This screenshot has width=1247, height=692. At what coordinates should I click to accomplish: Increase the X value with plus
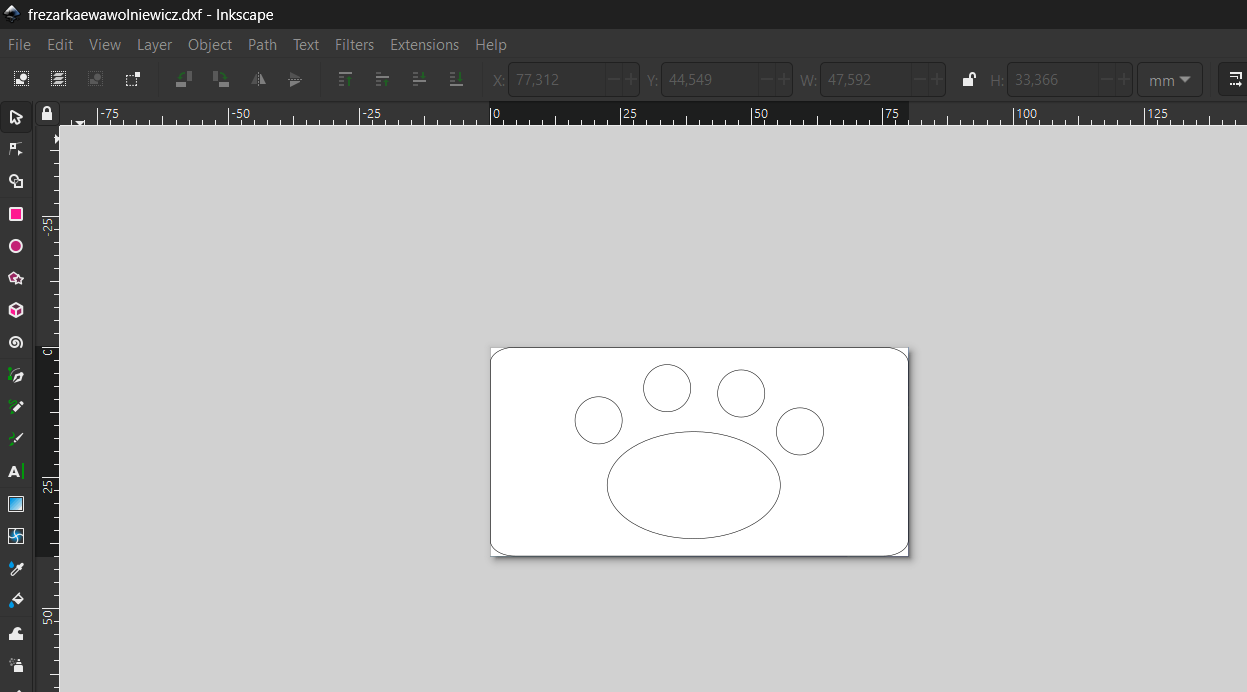pyautogui.click(x=631, y=80)
